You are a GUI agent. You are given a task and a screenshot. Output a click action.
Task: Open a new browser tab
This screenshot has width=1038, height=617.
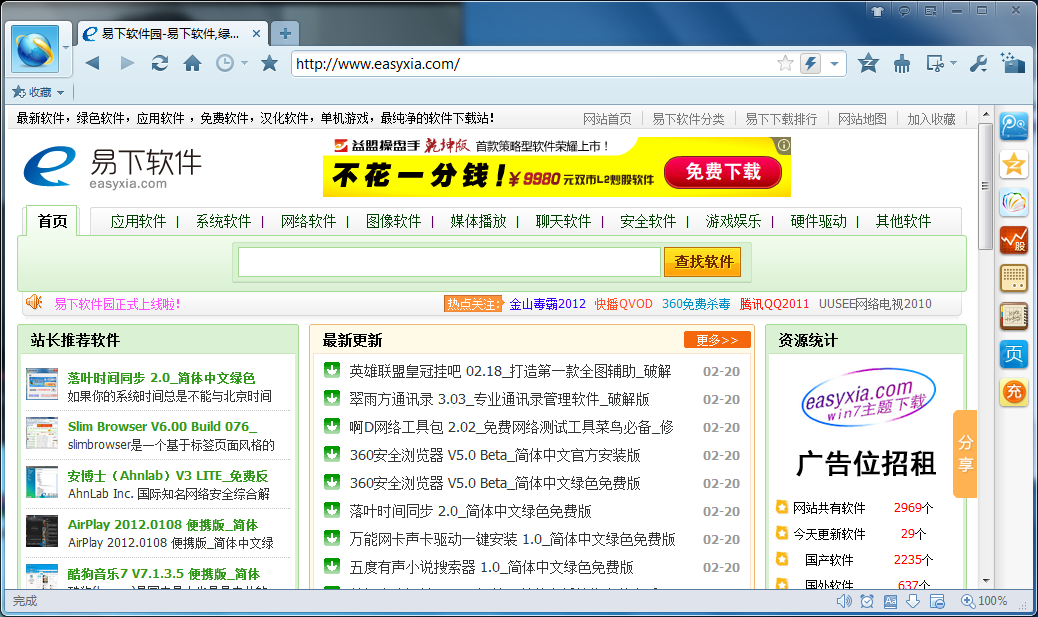pos(285,33)
